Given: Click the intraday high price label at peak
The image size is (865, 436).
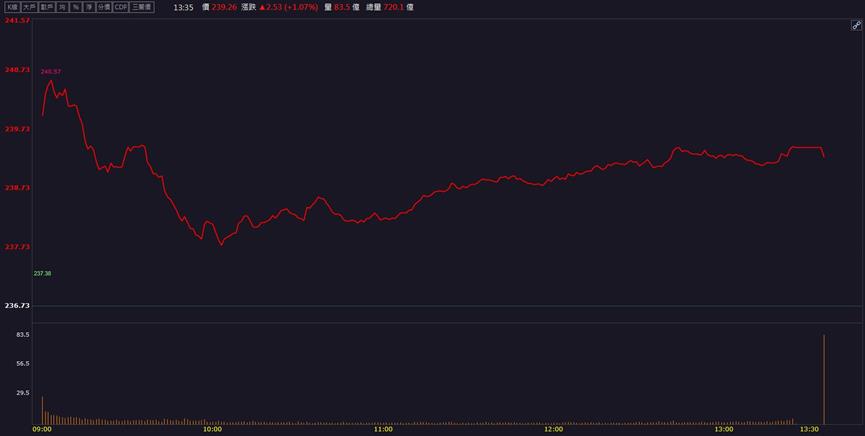Looking at the screenshot, I should point(51,72).
